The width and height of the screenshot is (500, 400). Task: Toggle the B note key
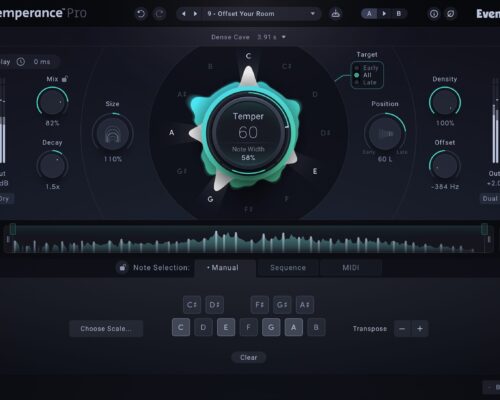(316, 327)
